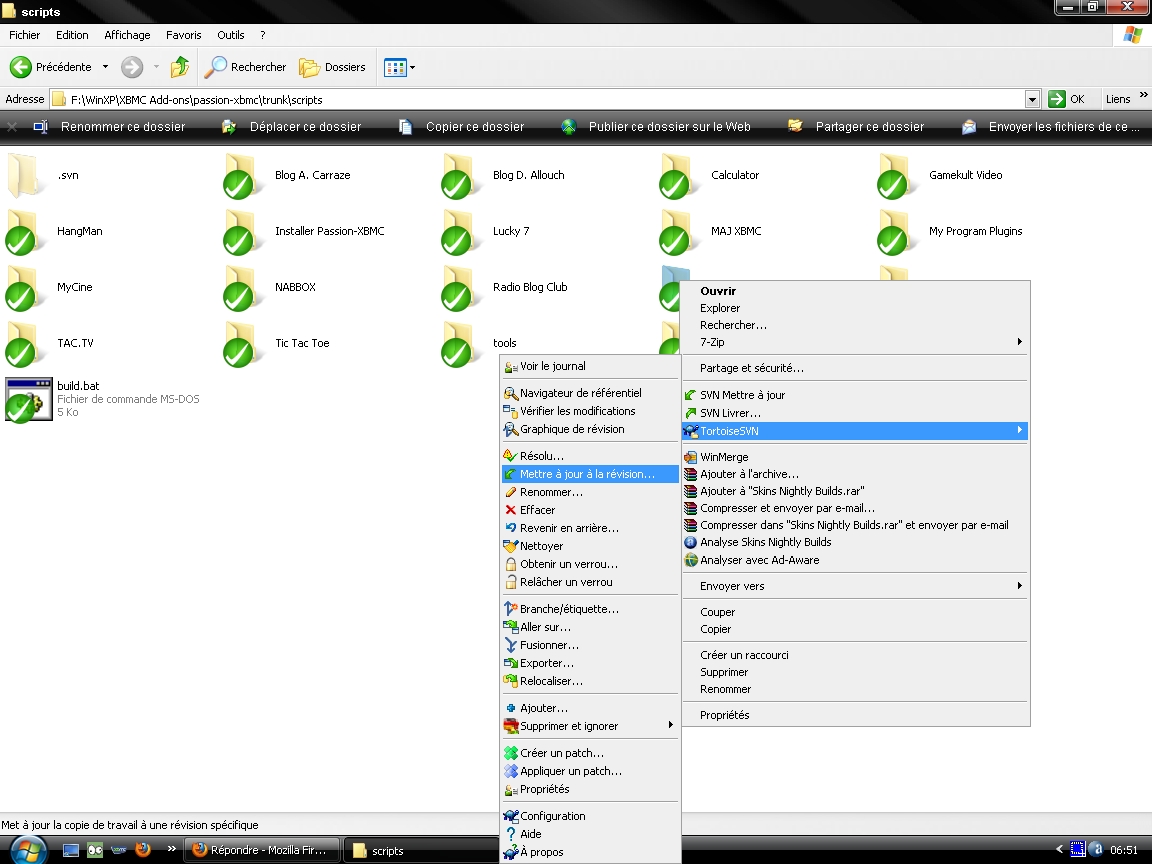Viewport: 1152px width, 864px height.
Task: Select the Blog A. Carraze folder icon
Action: coord(242,177)
